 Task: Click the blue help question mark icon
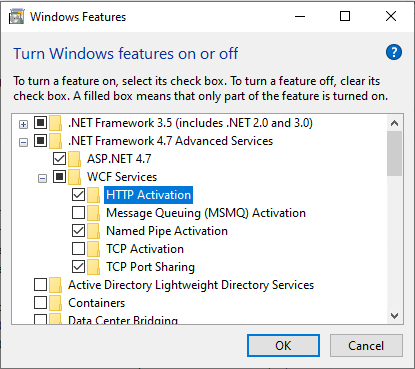pos(394,52)
